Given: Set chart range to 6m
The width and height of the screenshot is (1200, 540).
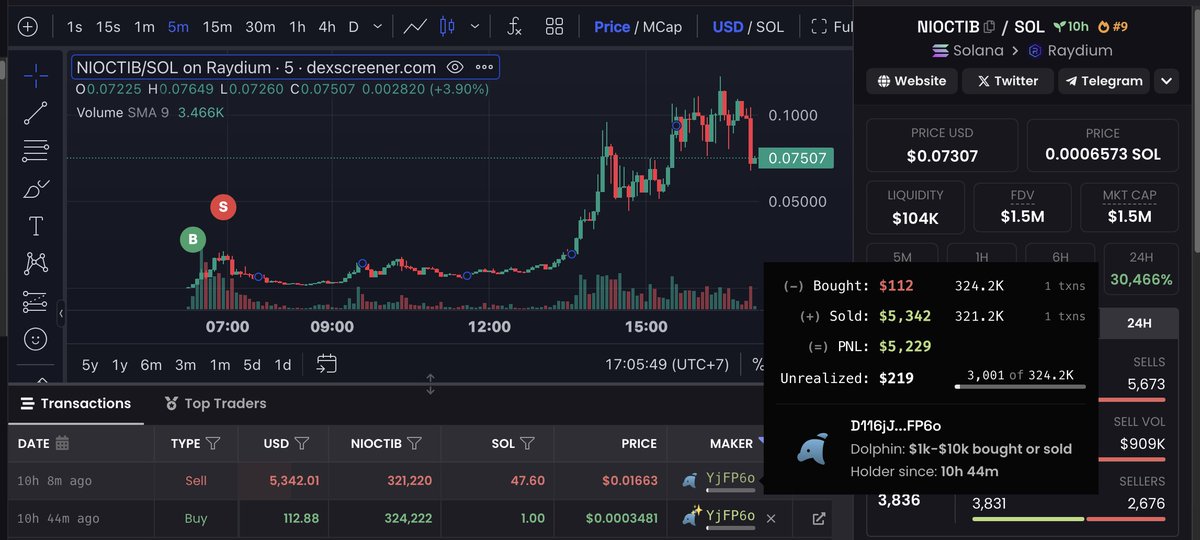Looking at the screenshot, I should (x=151, y=365).
